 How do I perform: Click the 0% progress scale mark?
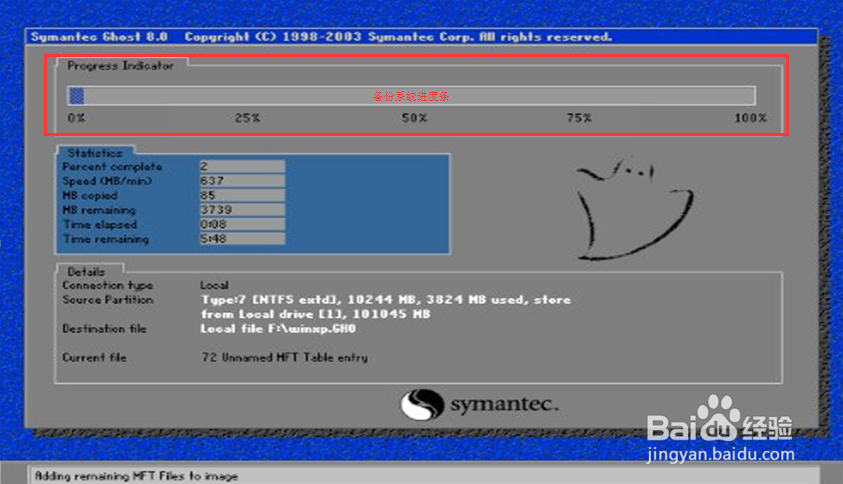click(76, 118)
